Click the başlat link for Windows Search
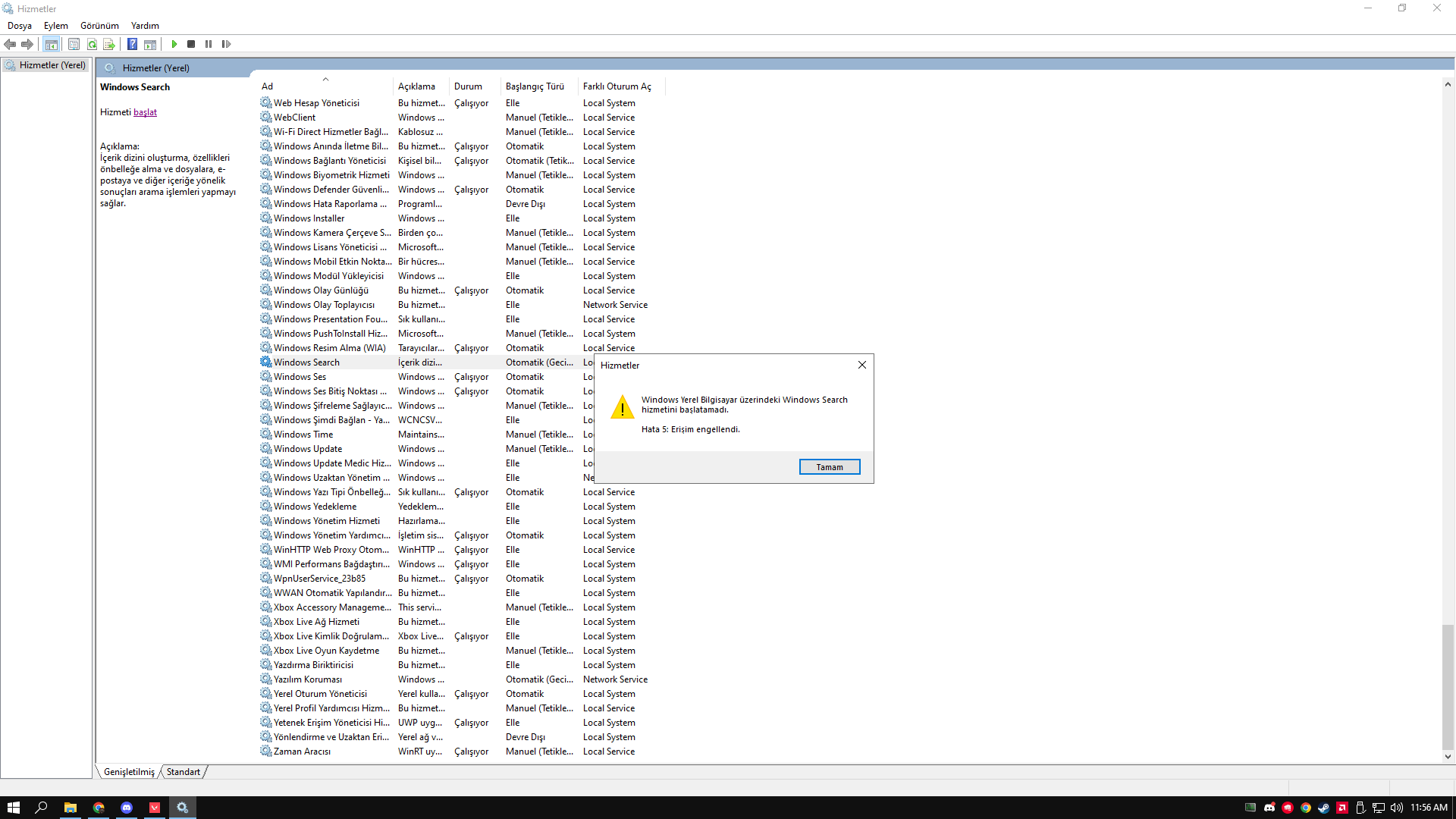This screenshot has height=819, width=1456. point(145,112)
